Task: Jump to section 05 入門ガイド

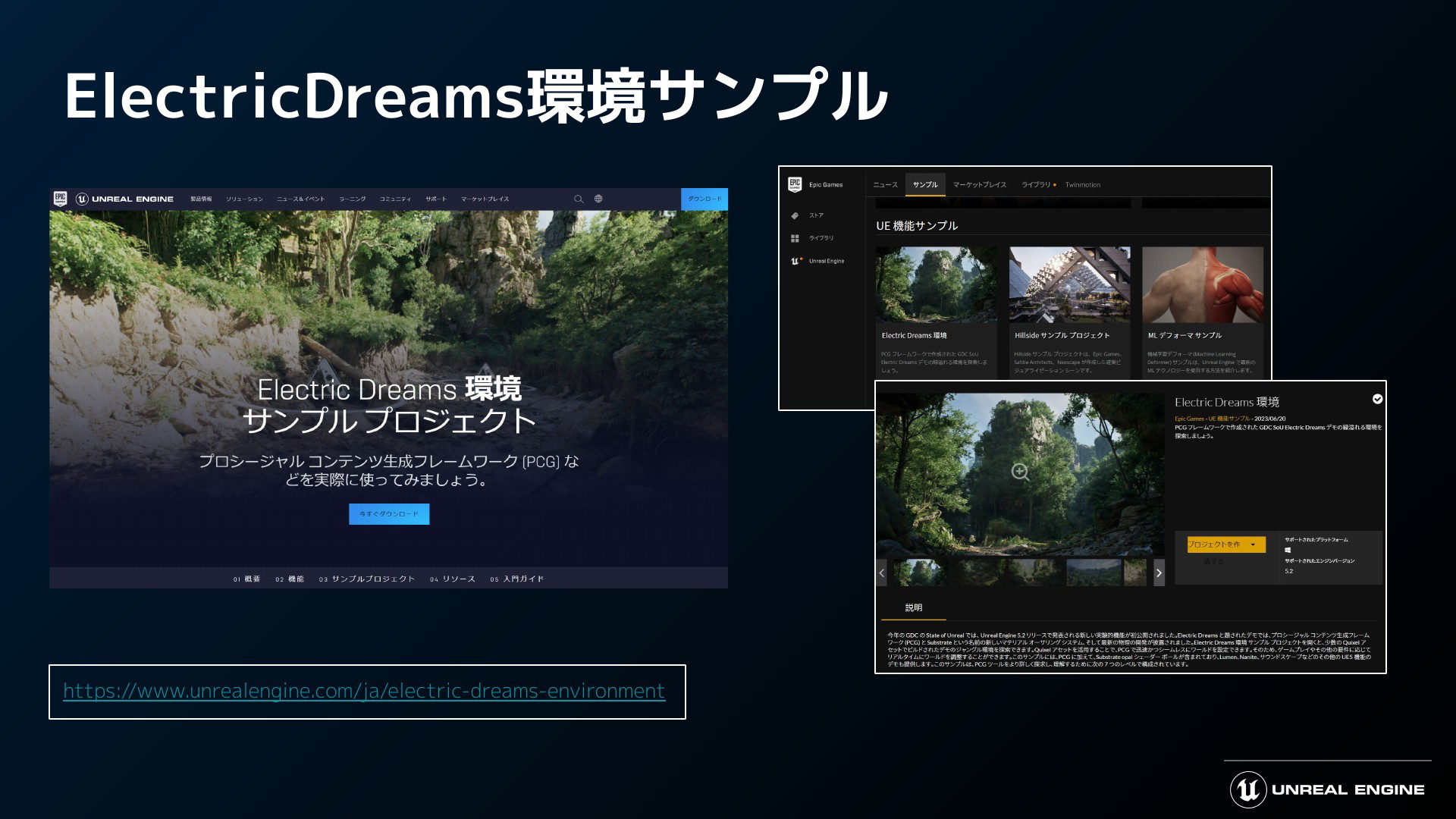Action: [x=516, y=579]
